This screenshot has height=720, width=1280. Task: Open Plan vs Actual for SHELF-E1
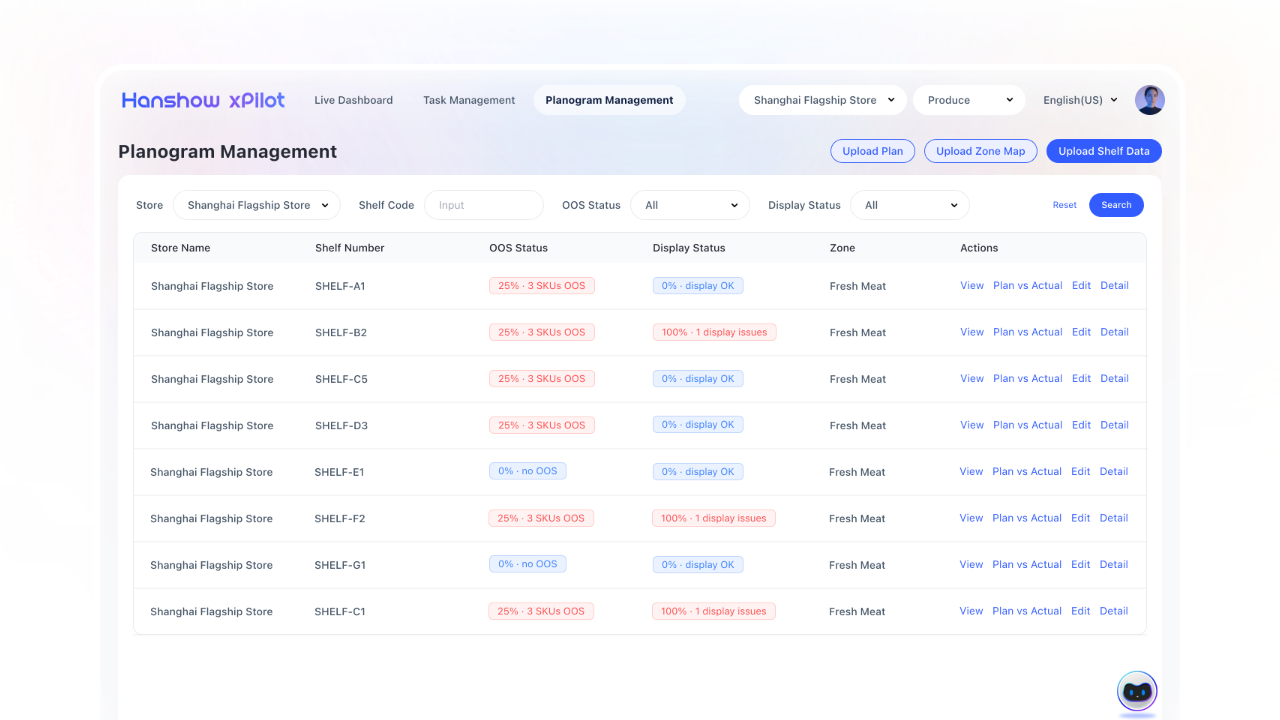[x=1027, y=472]
